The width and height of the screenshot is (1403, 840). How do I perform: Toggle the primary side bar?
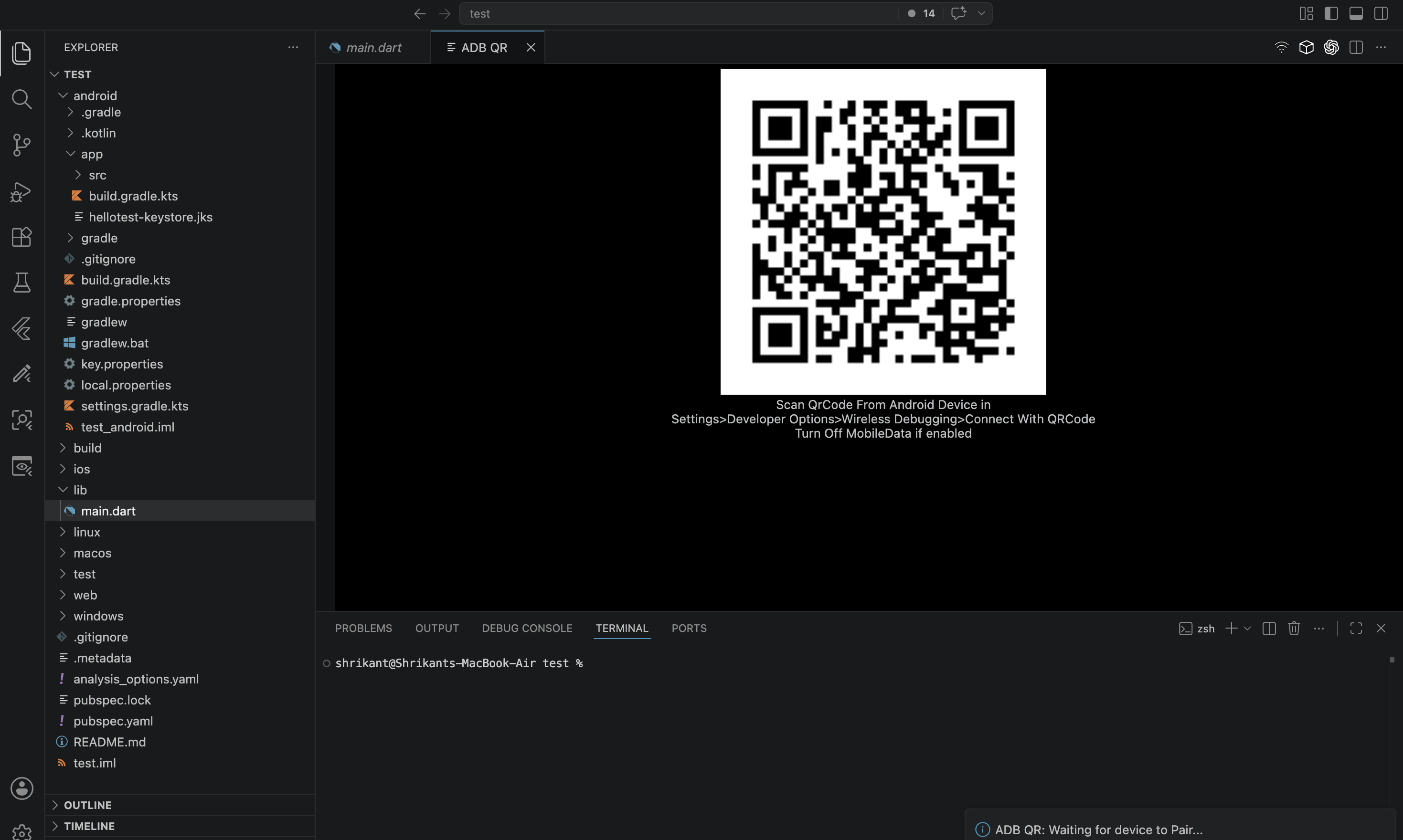(x=1331, y=13)
